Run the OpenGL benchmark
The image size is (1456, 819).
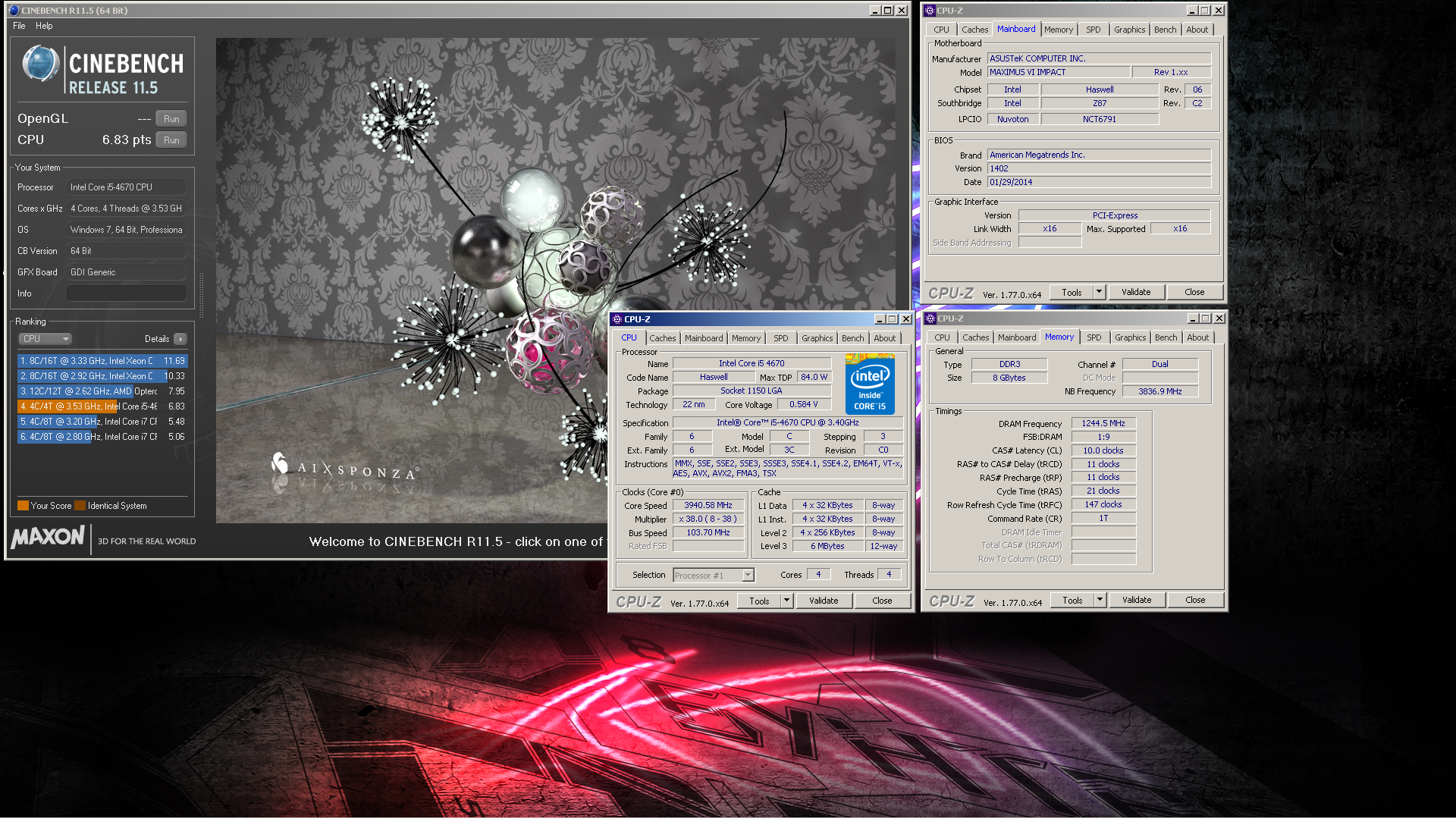[171, 119]
